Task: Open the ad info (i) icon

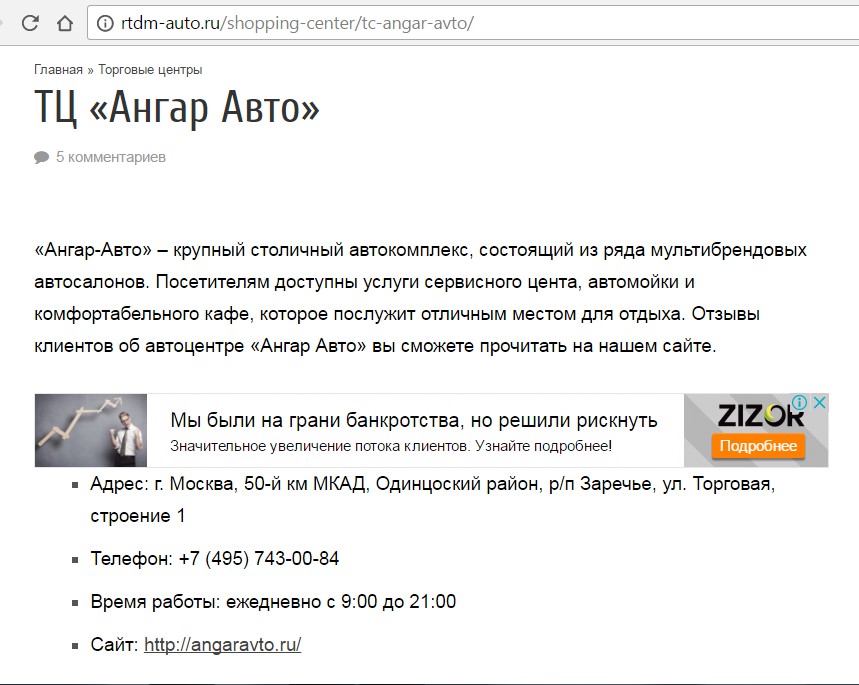Action: point(799,403)
